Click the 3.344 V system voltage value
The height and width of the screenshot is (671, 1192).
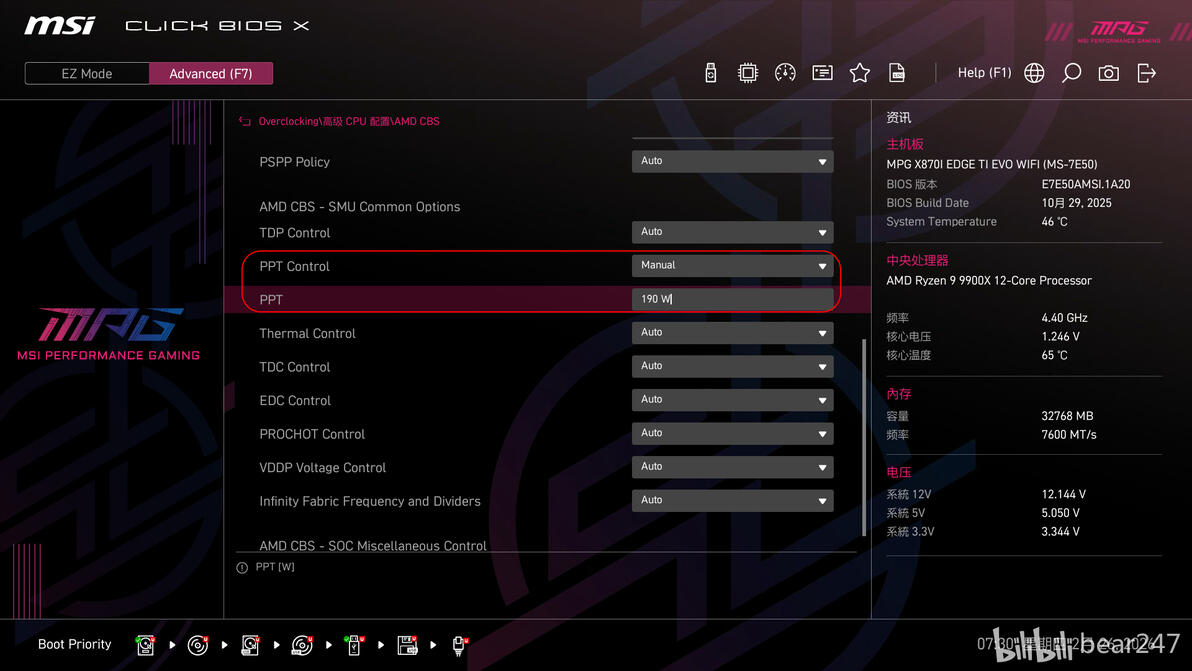click(1060, 532)
